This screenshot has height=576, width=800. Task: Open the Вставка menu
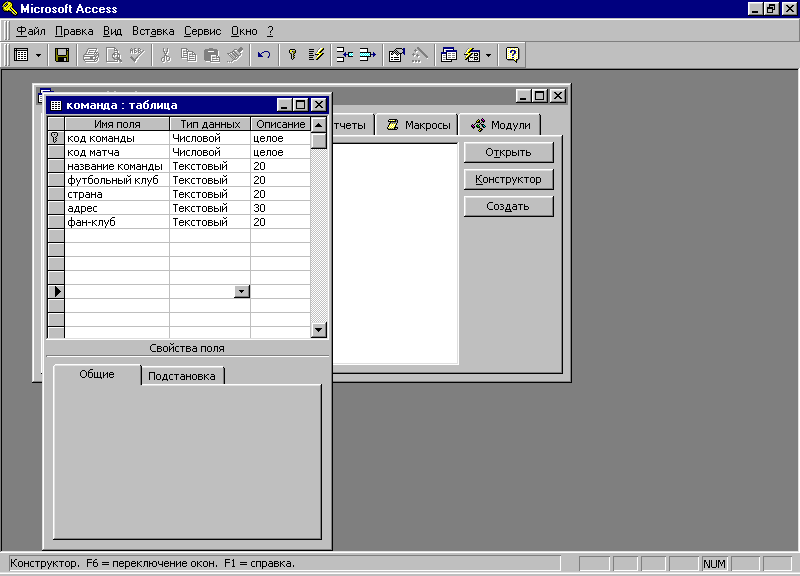(153, 31)
